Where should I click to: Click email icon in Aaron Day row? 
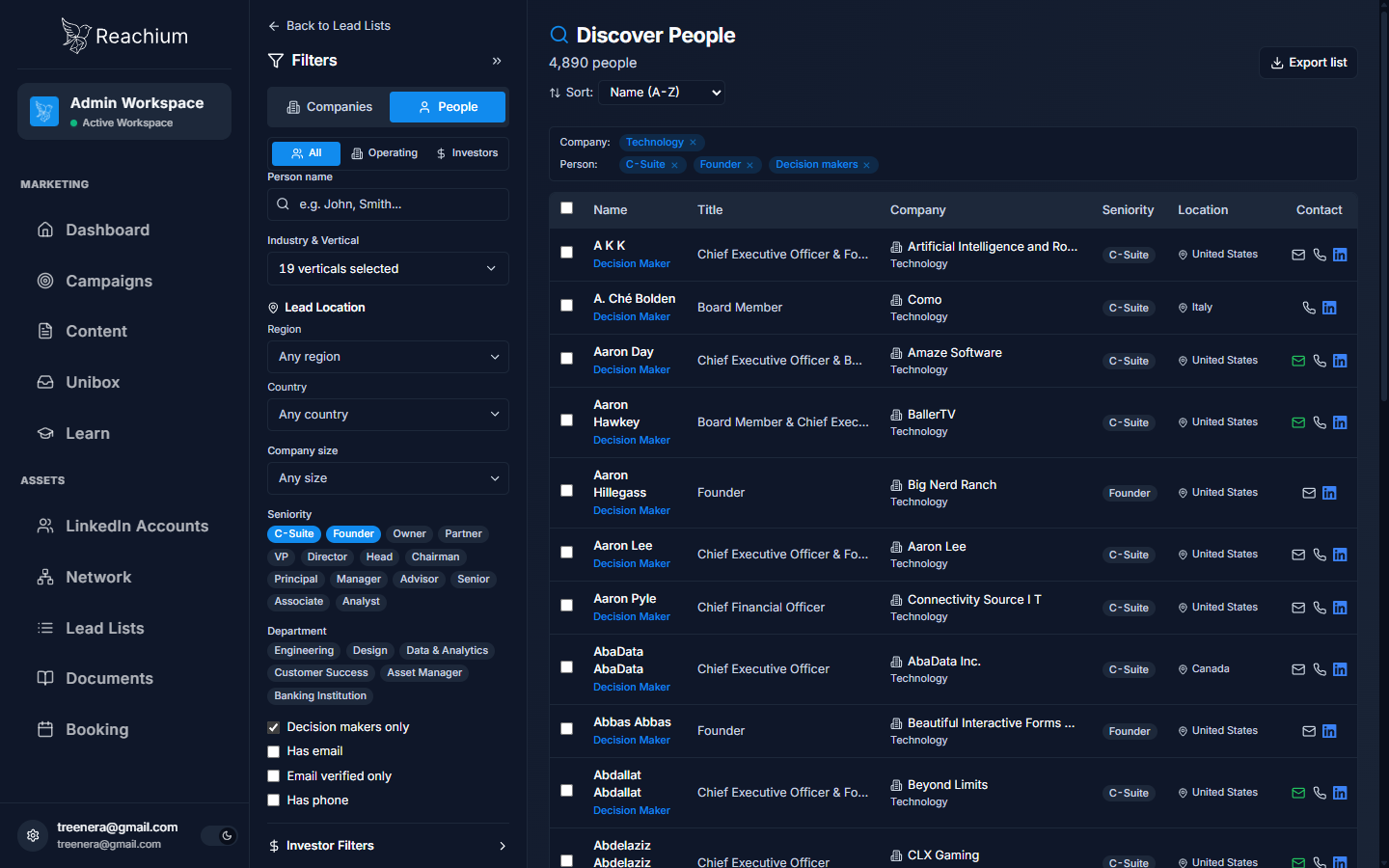[1298, 361]
